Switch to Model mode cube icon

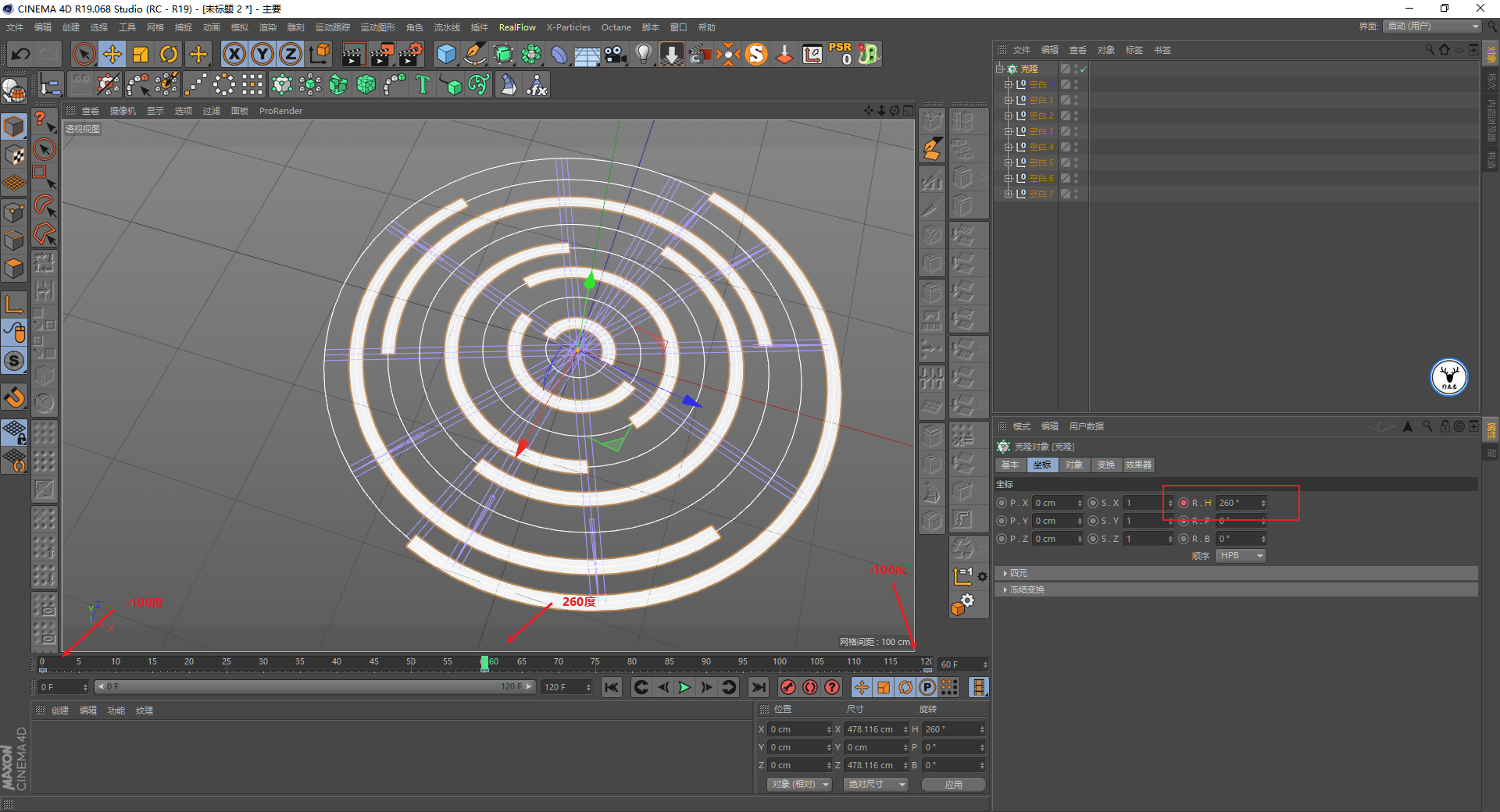pos(14,126)
